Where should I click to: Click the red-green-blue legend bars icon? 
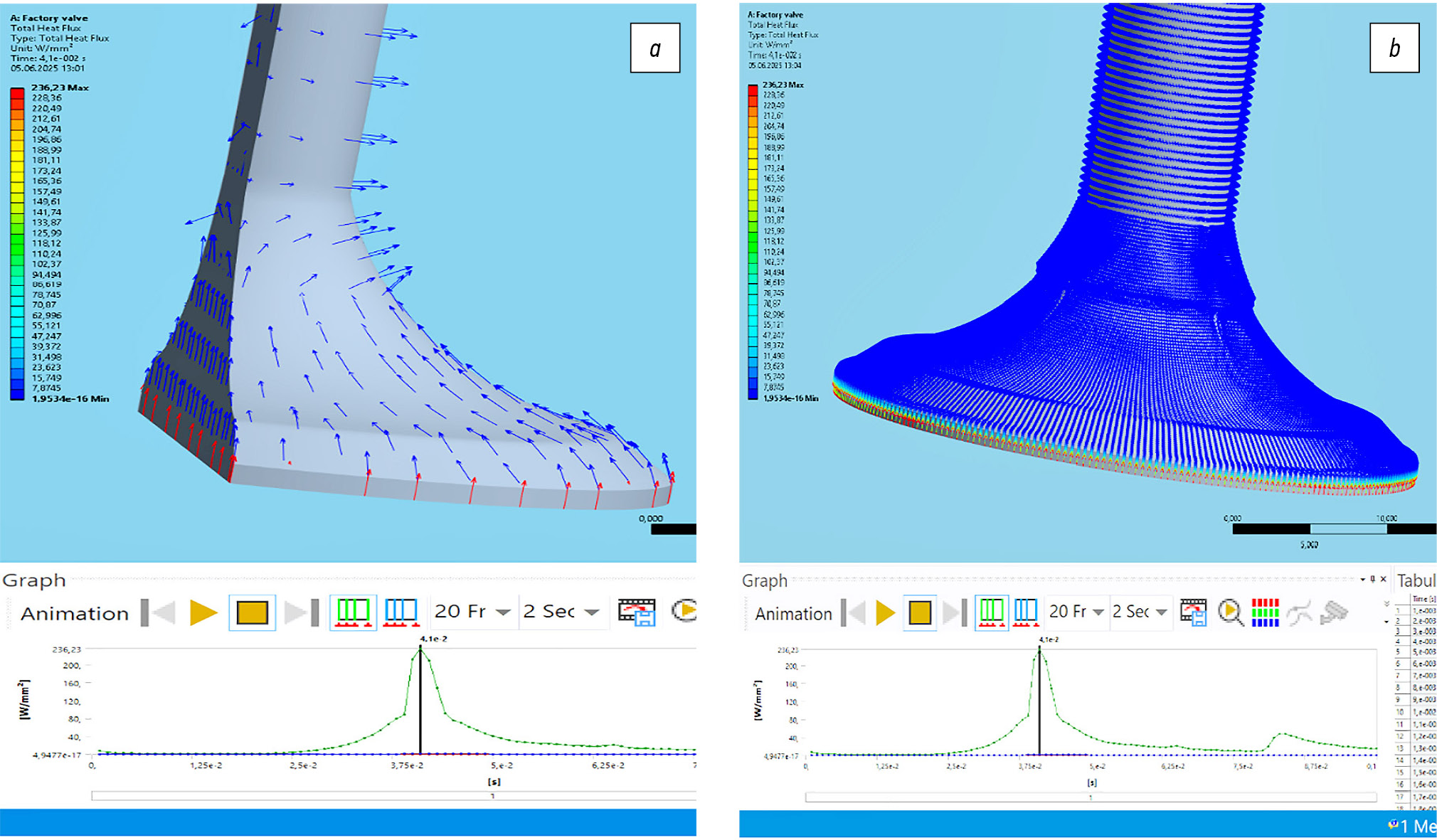point(1265,612)
